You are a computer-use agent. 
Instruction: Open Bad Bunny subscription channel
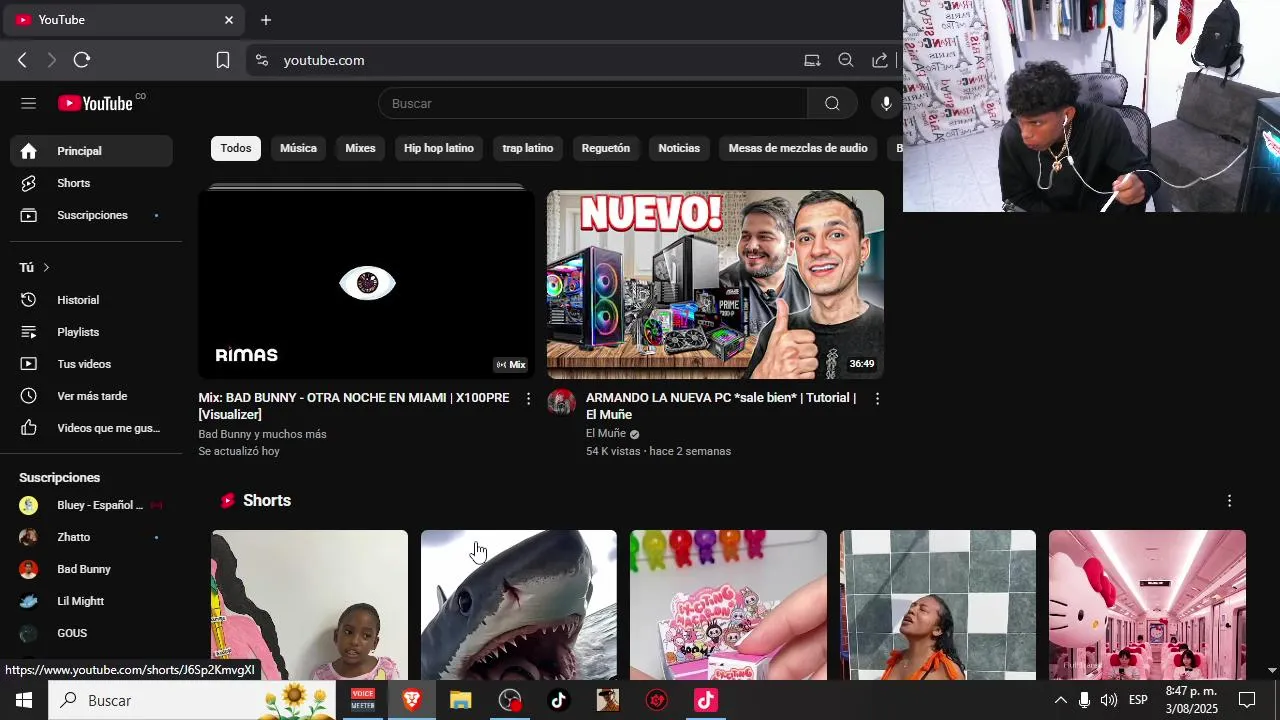[x=91, y=569]
